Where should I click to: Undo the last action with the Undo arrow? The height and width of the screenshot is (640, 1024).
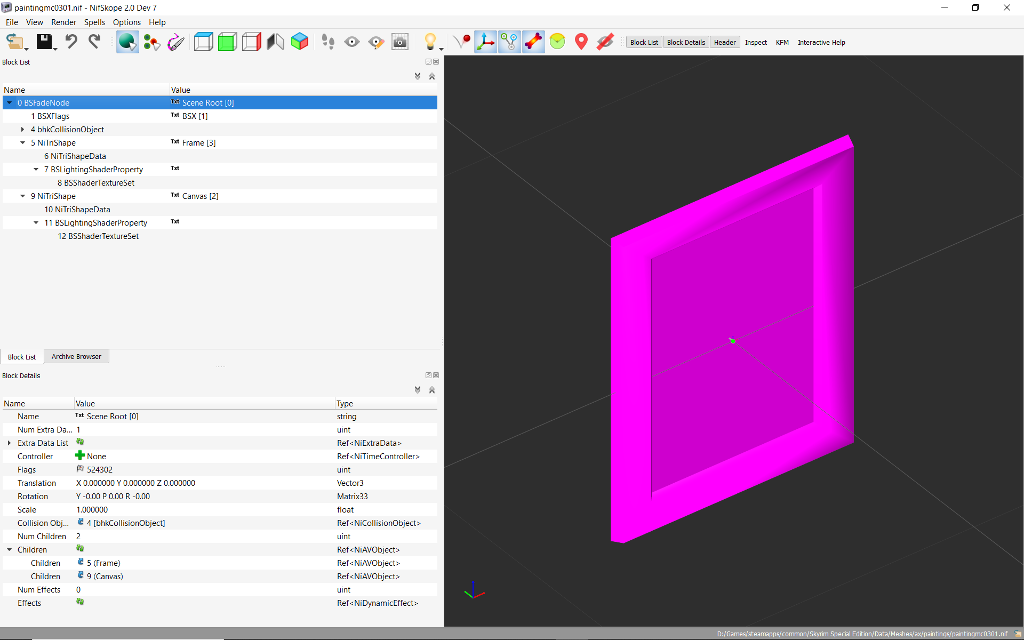71,42
